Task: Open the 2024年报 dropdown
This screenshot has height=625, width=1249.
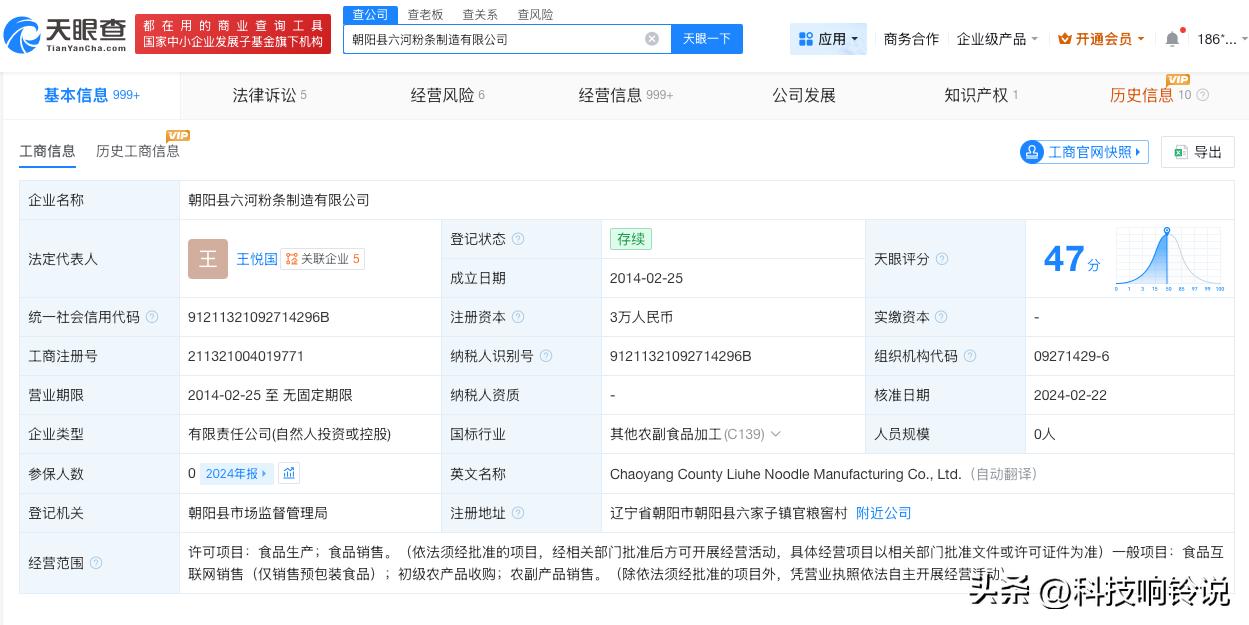Action: tap(236, 473)
